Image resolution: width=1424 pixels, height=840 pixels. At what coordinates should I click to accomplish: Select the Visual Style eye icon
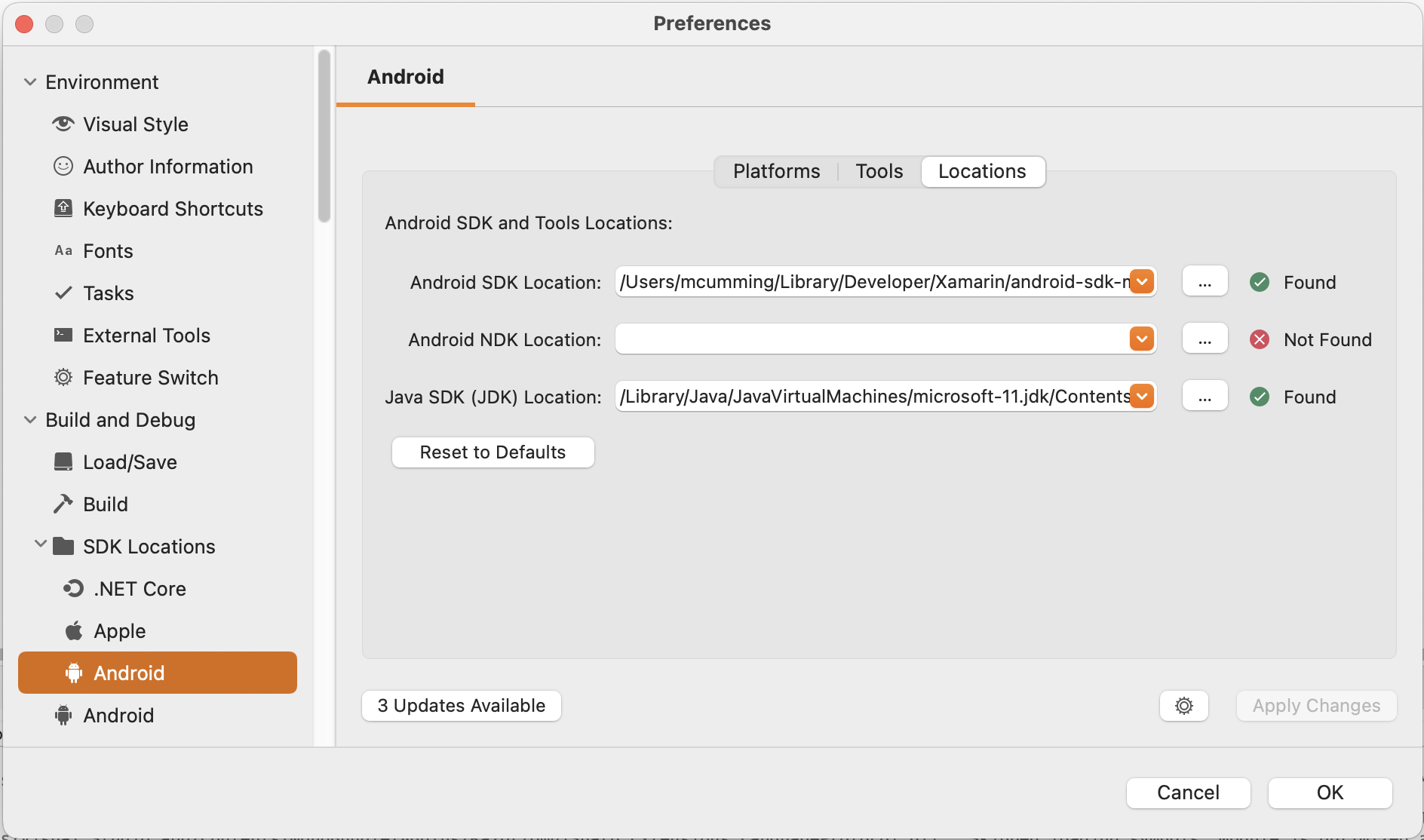pos(63,124)
